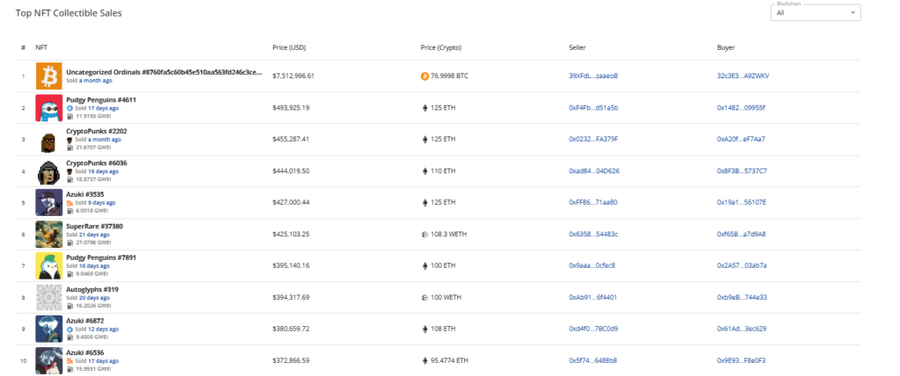Click the Bitcoin Ordinals NFT thumbnail

[x=49, y=76]
